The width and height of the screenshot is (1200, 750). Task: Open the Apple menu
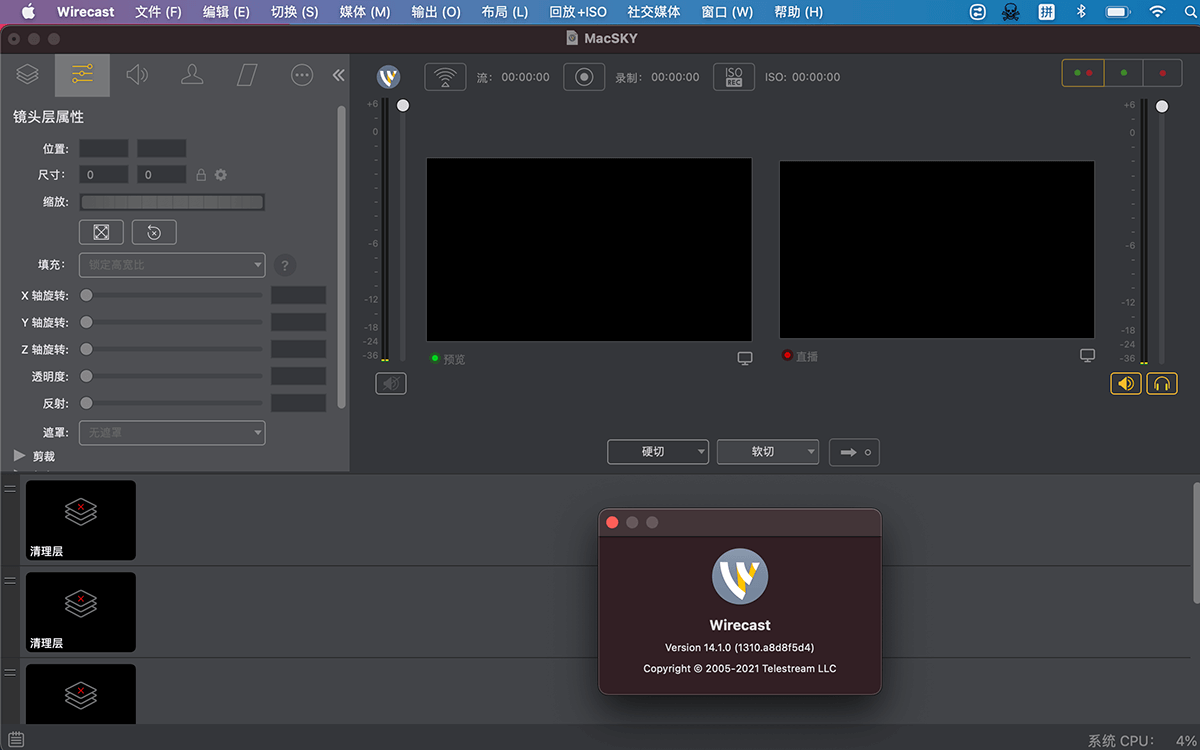[28, 12]
